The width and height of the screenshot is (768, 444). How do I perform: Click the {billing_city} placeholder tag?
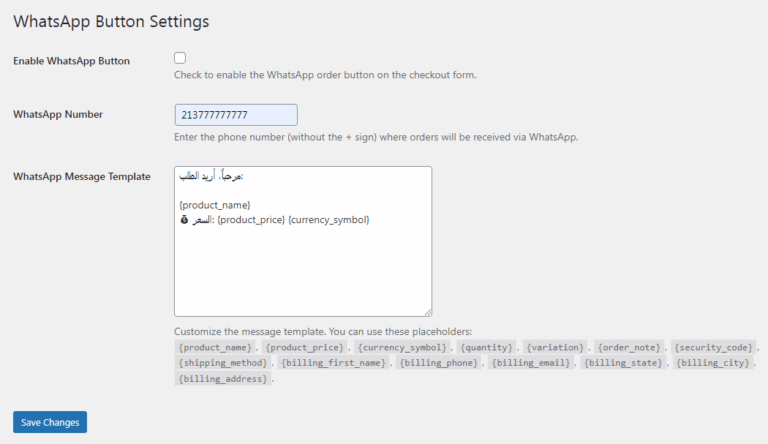(x=713, y=363)
